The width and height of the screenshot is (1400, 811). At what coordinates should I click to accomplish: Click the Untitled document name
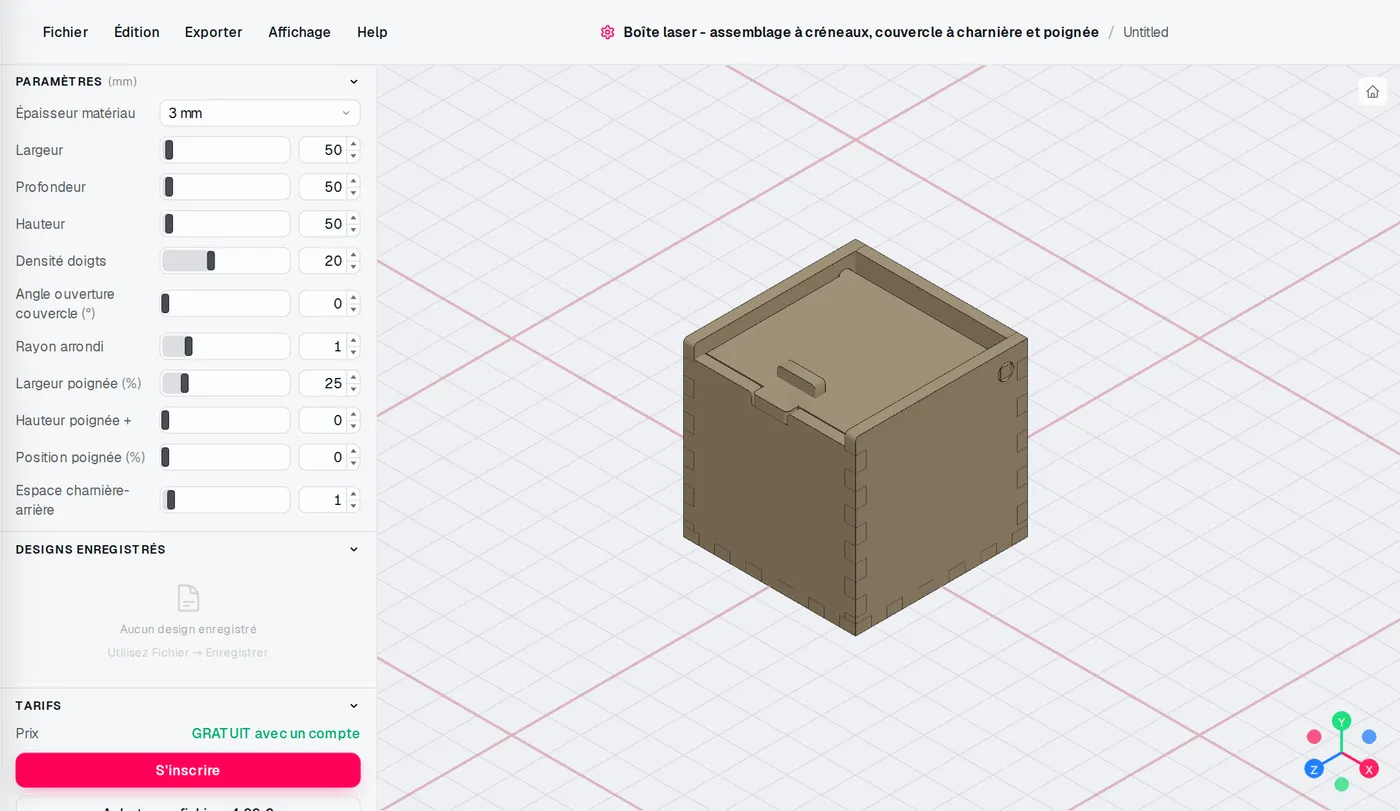coord(1145,32)
